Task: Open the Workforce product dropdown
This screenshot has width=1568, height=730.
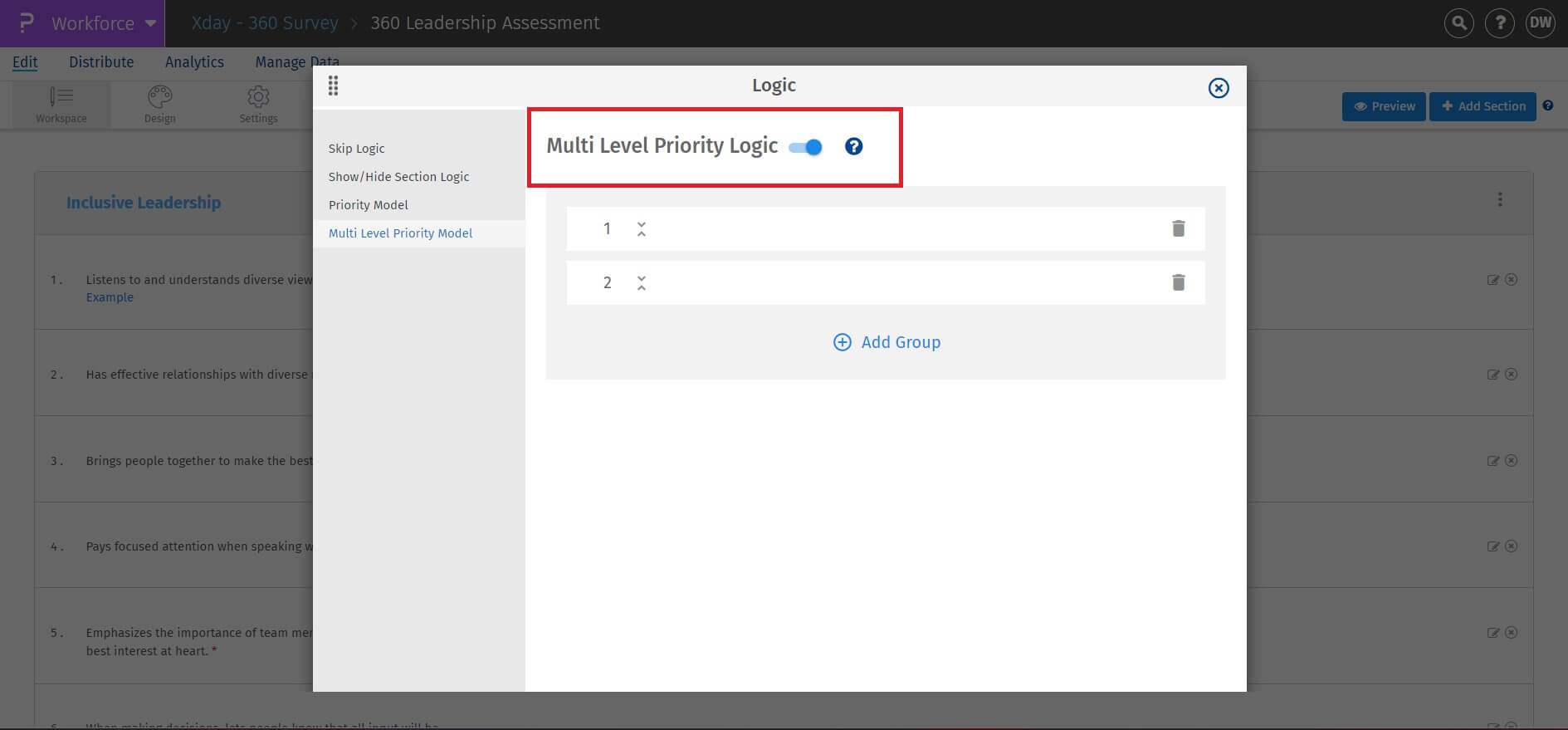Action: [x=150, y=23]
